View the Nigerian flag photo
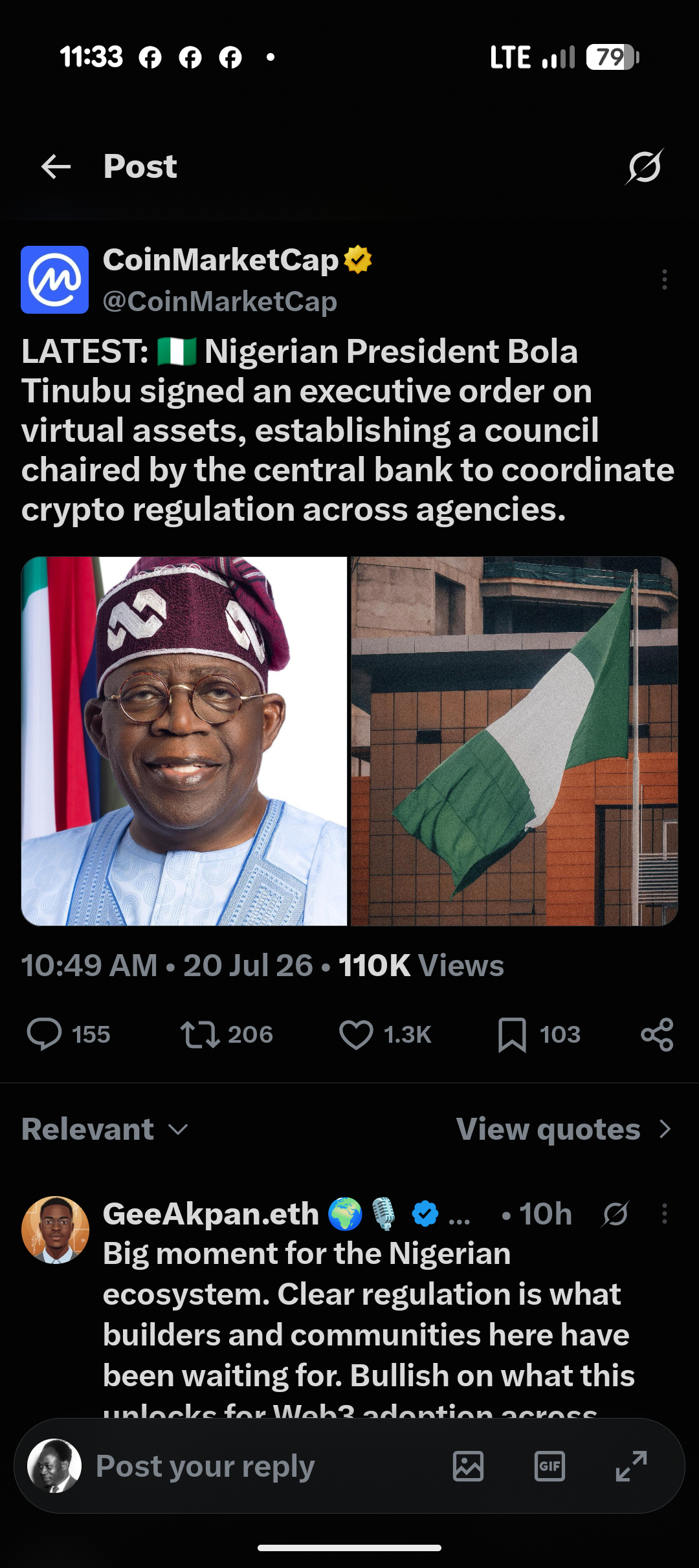The image size is (699, 1568). coord(515,741)
